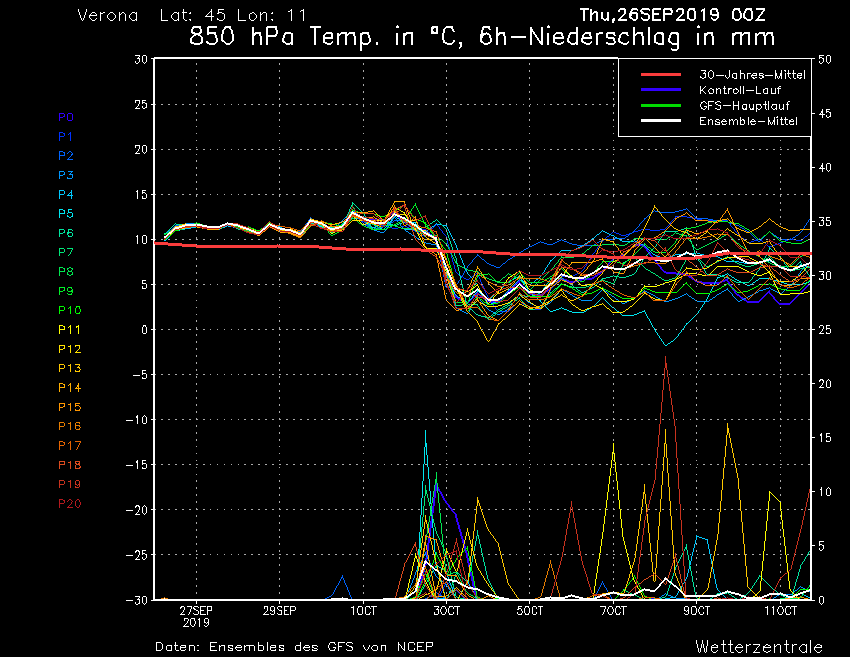Click the 29SEP x-axis date label
The height and width of the screenshot is (657, 850).
[x=280, y=611]
